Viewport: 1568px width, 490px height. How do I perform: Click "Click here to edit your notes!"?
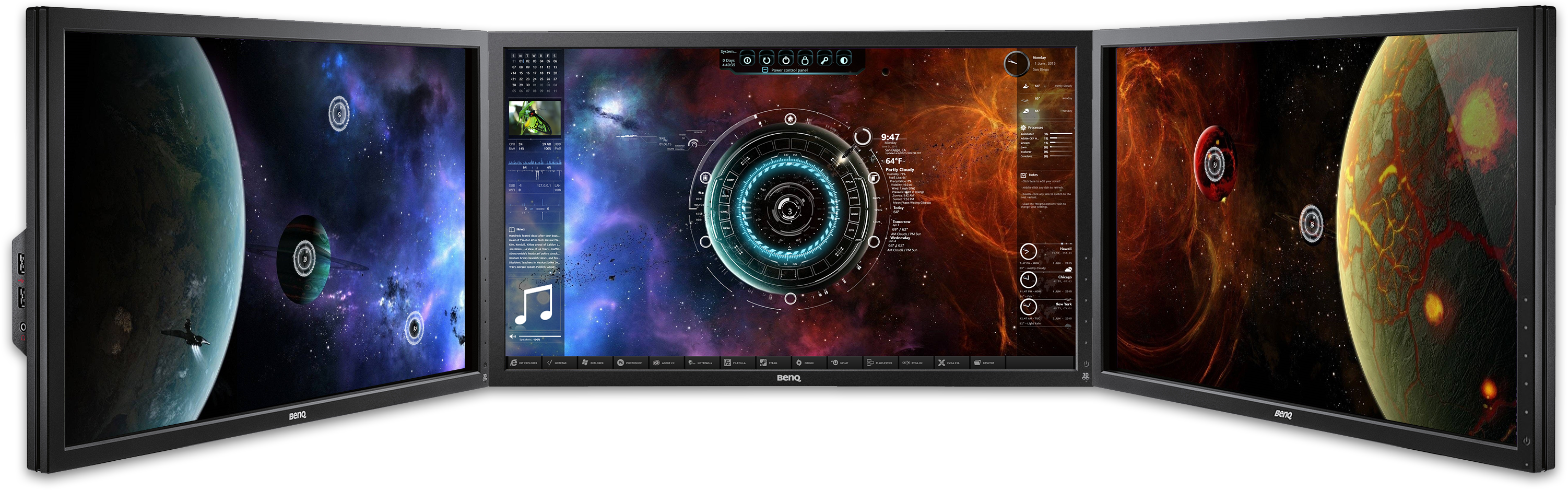[1041, 181]
